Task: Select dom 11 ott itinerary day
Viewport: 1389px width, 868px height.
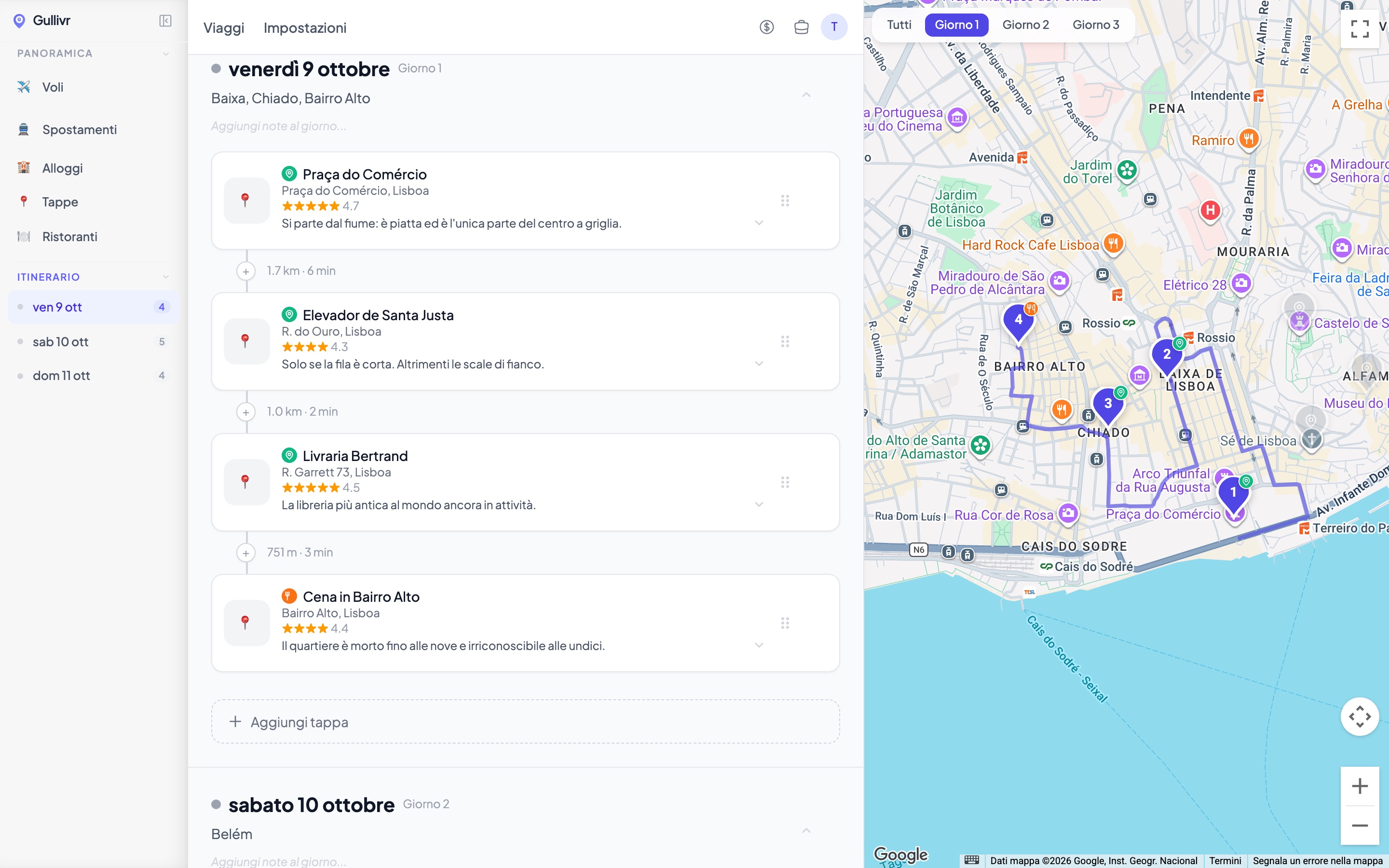Action: 94,376
